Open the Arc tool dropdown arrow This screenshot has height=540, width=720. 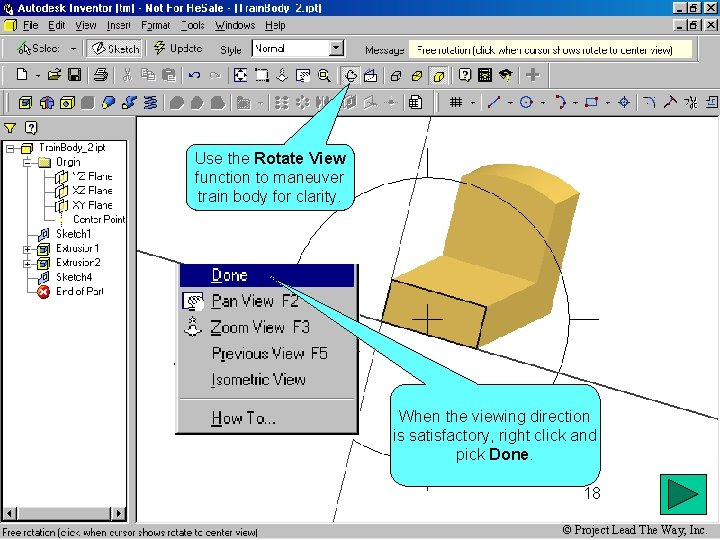pos(575,102)
